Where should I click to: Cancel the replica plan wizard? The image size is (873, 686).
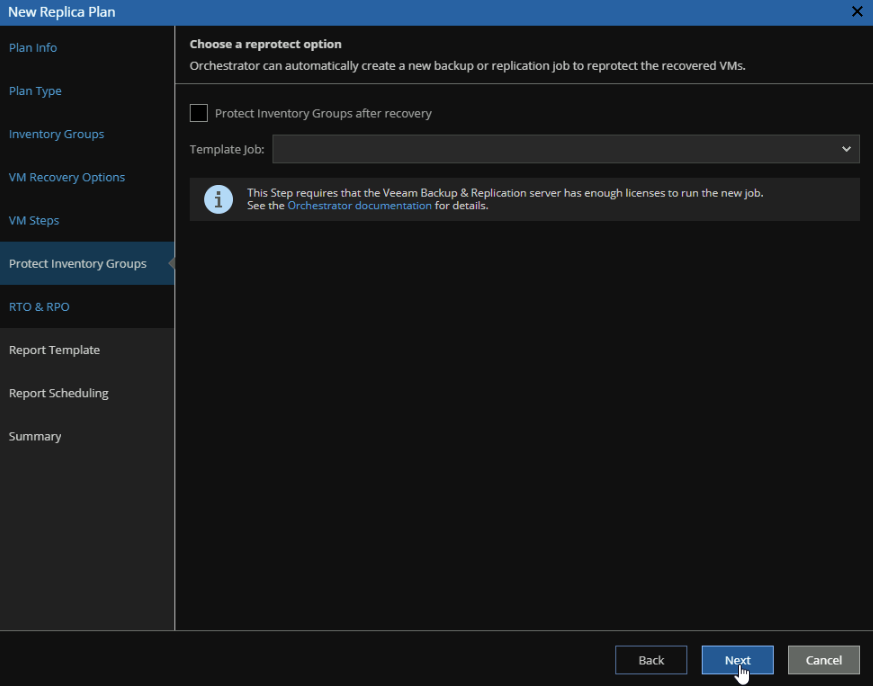(x=823, y=660)
